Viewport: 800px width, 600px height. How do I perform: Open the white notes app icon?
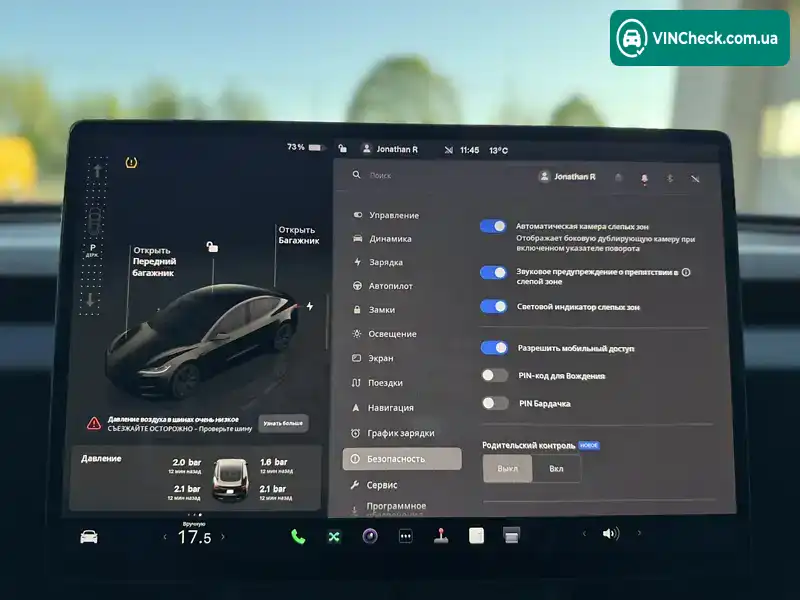coord(476,535)
